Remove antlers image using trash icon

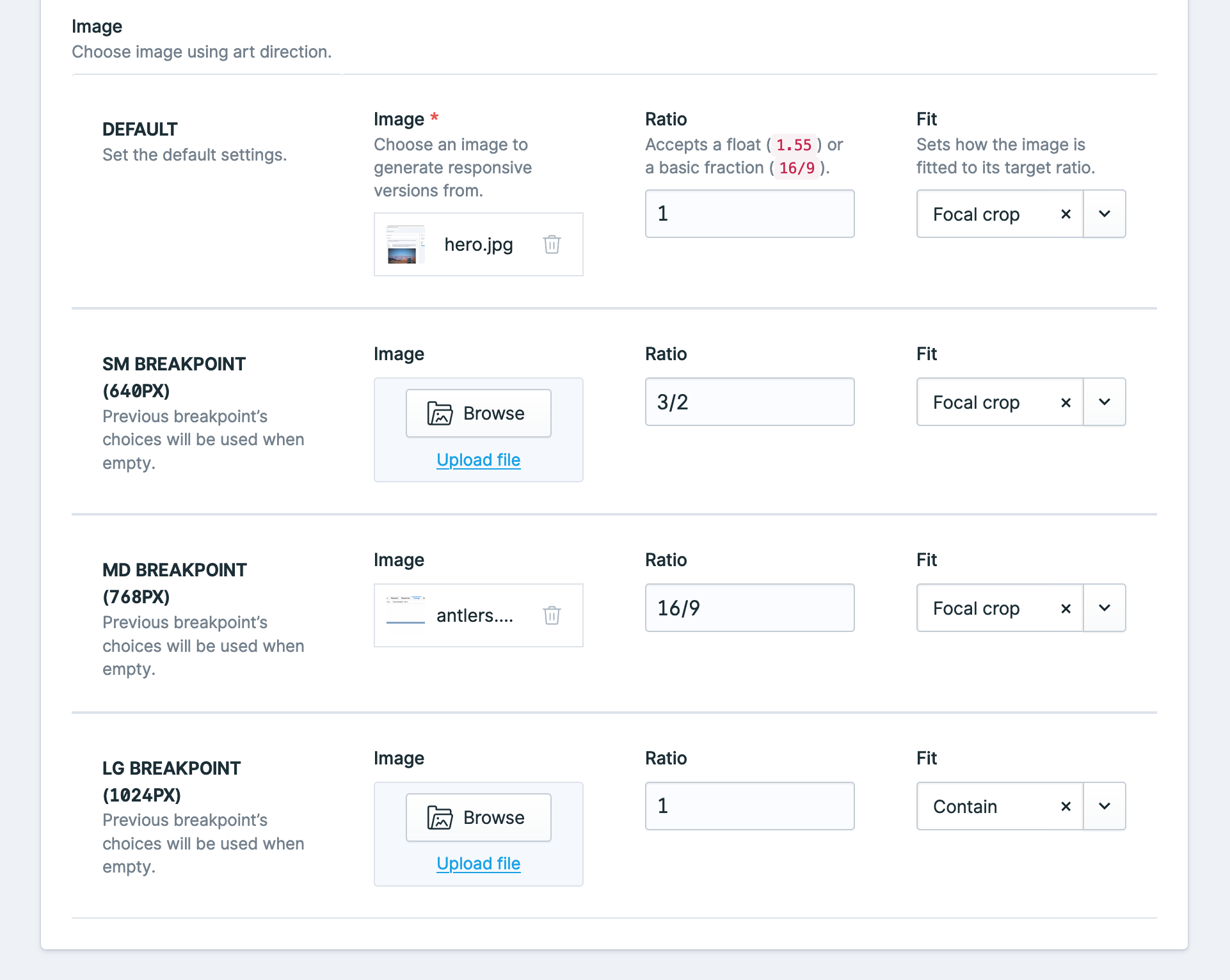552,615
